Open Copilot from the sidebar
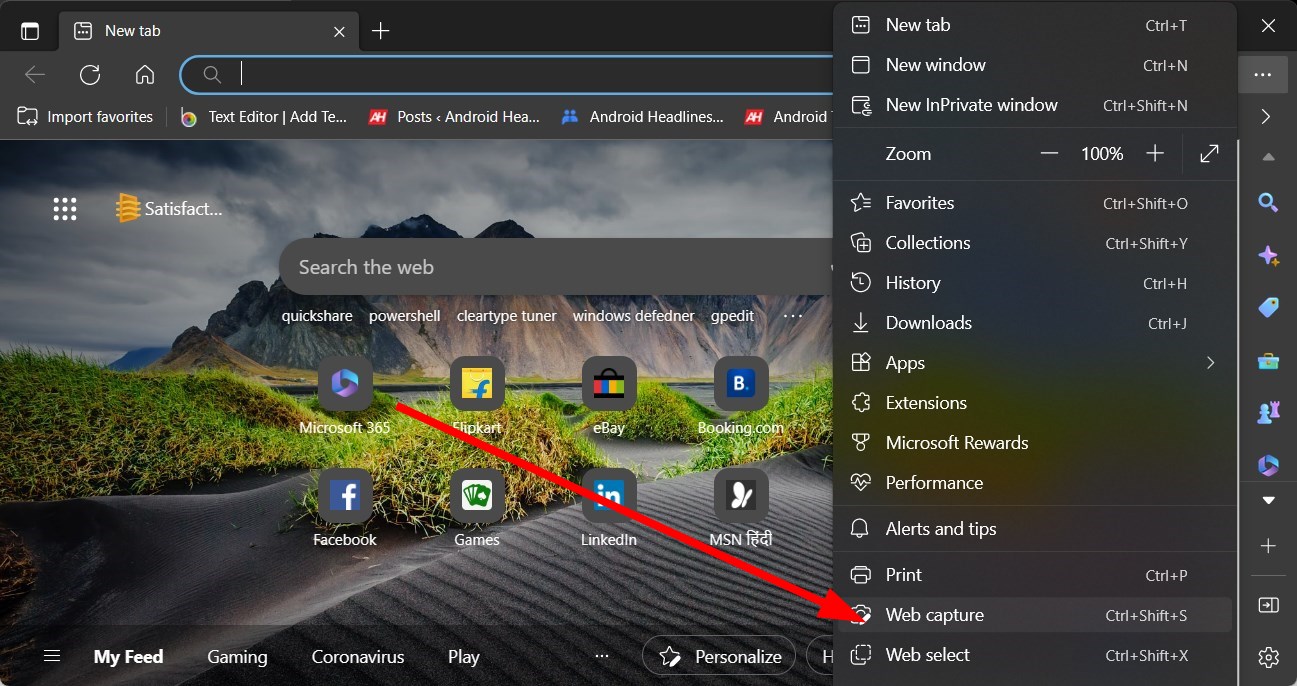Image resolution: width=1297 pixels, height=686 pixels. [x=1268, y=257]
